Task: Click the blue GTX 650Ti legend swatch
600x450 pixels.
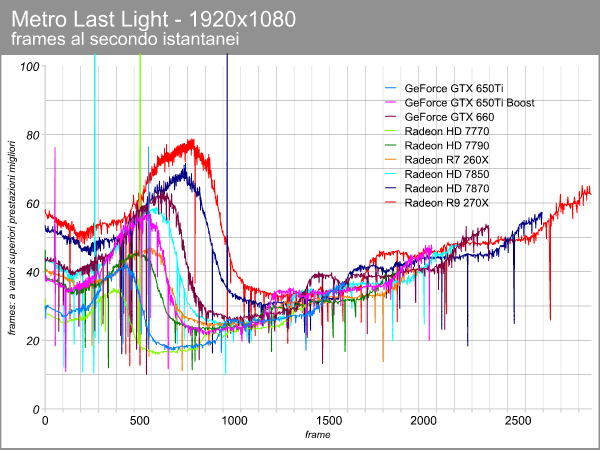Action: coord(390,88)
